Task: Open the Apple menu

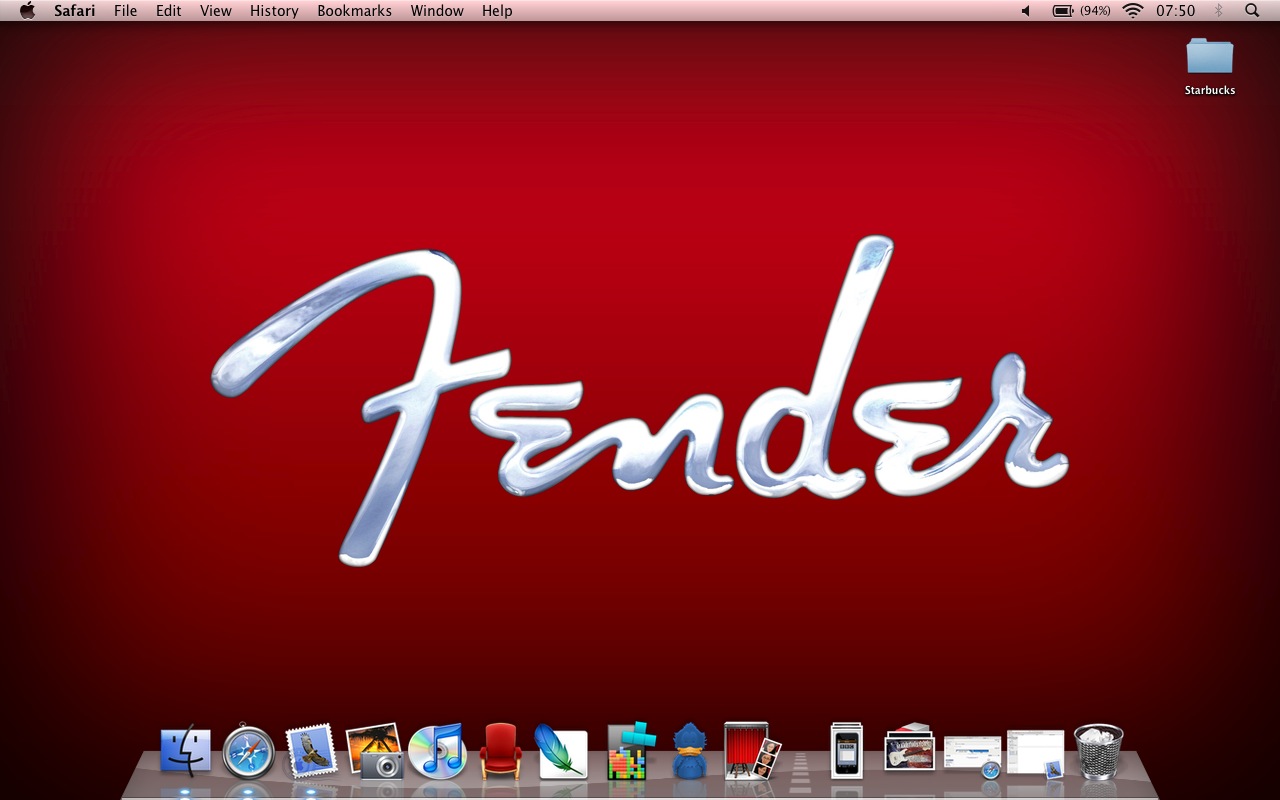Action: pos(27,10)
